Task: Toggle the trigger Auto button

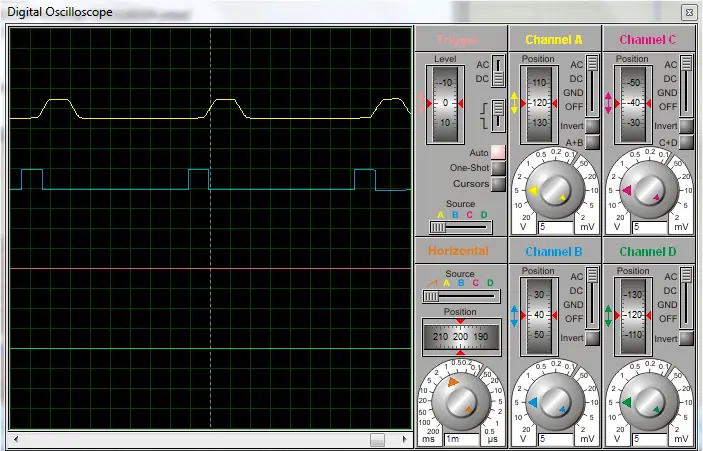Action: tap(498, 152)
